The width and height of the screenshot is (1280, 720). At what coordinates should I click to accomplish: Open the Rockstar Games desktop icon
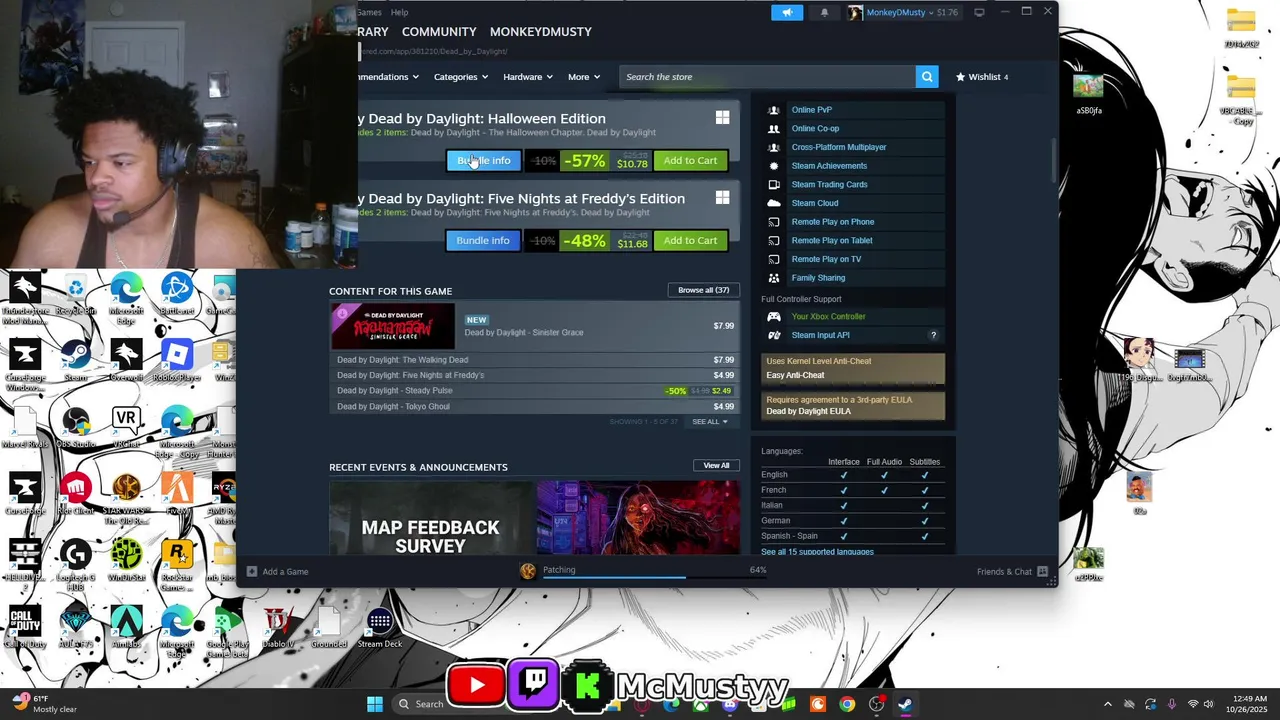176,562
